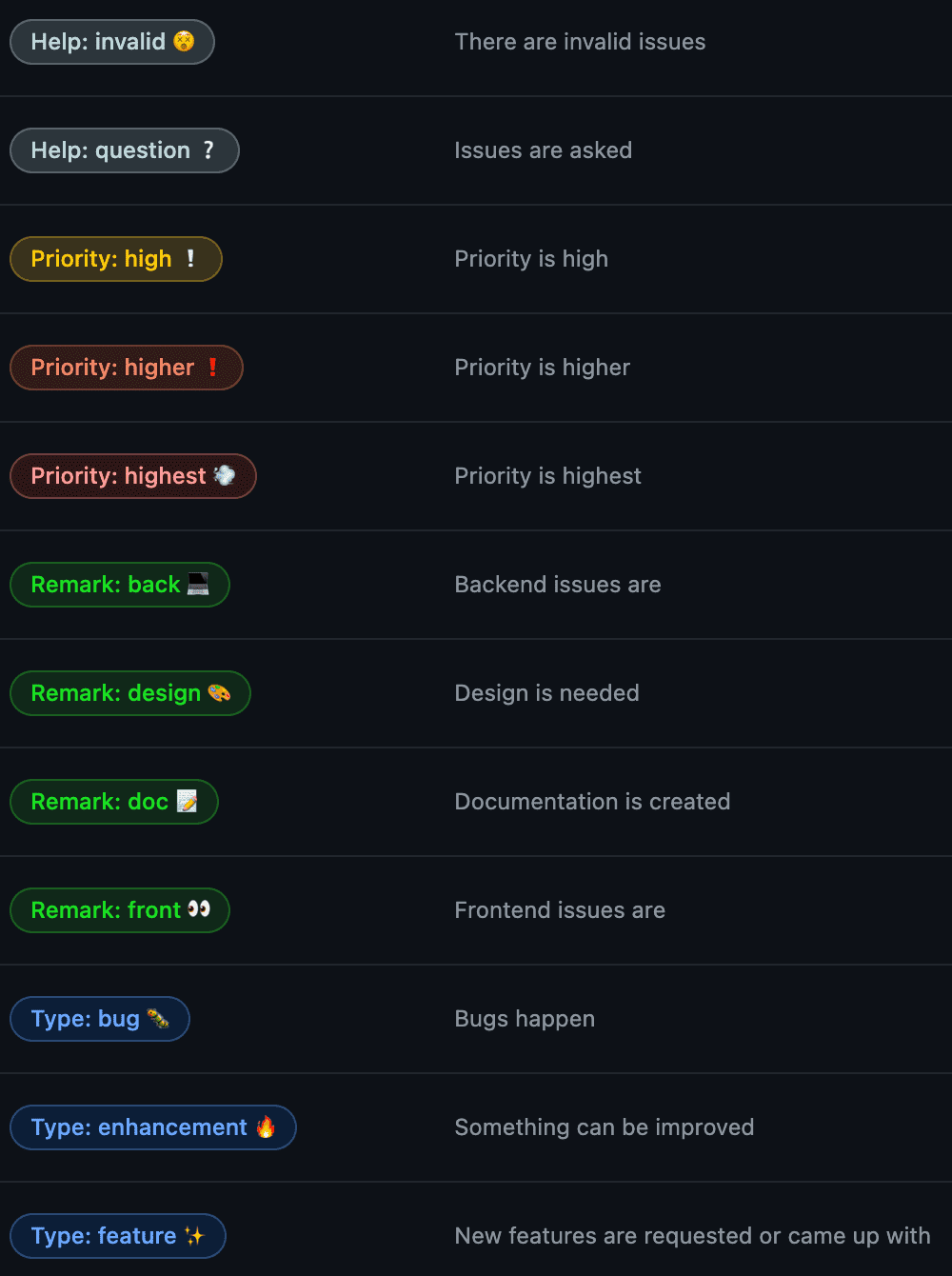Click the dizzy face emoji on the invalid label
The width and height of the screenshot is (952, 1276).
(184, 42)
